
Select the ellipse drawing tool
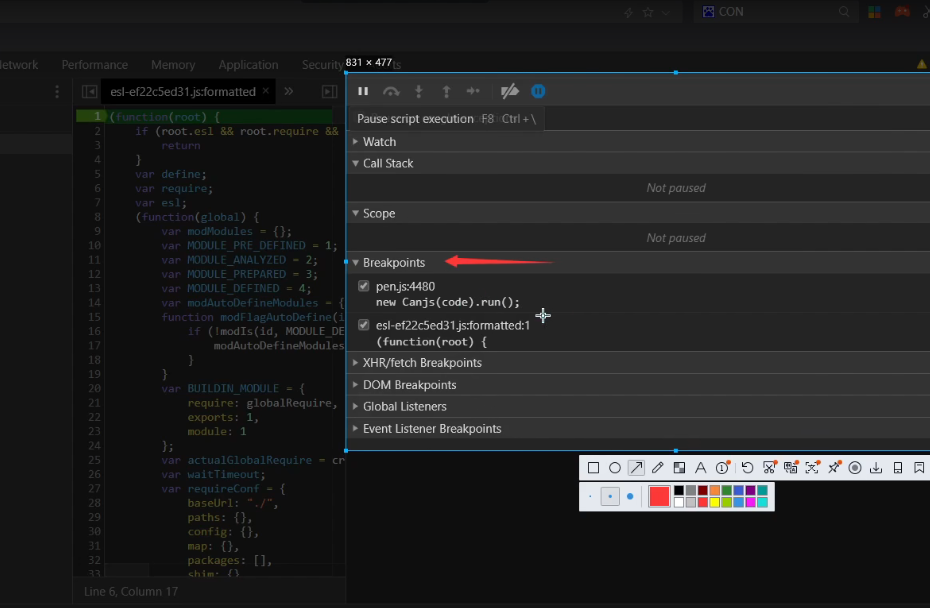[614, 468]
